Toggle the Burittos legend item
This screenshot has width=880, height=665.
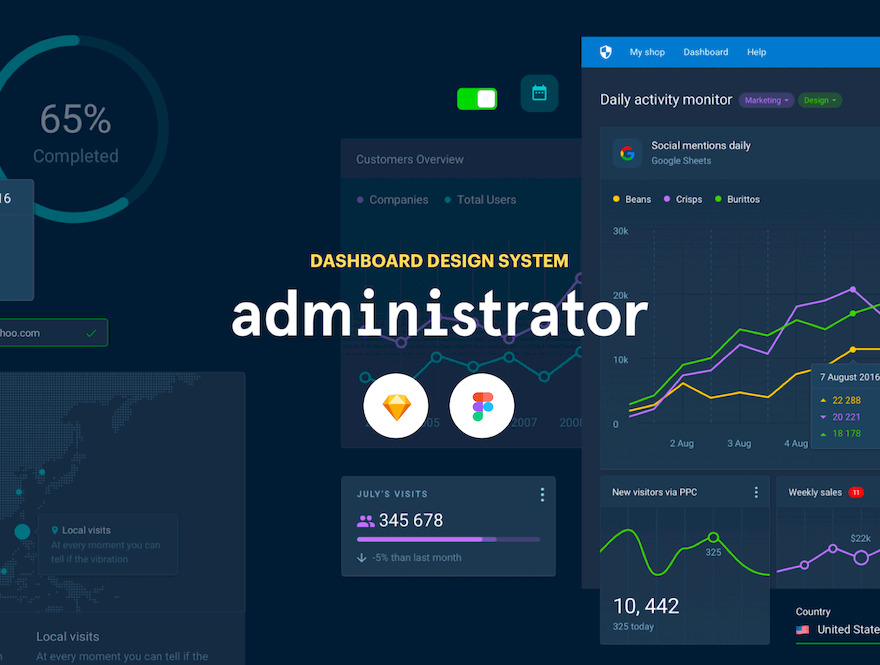pyautogui.click(x=737, y=199)
